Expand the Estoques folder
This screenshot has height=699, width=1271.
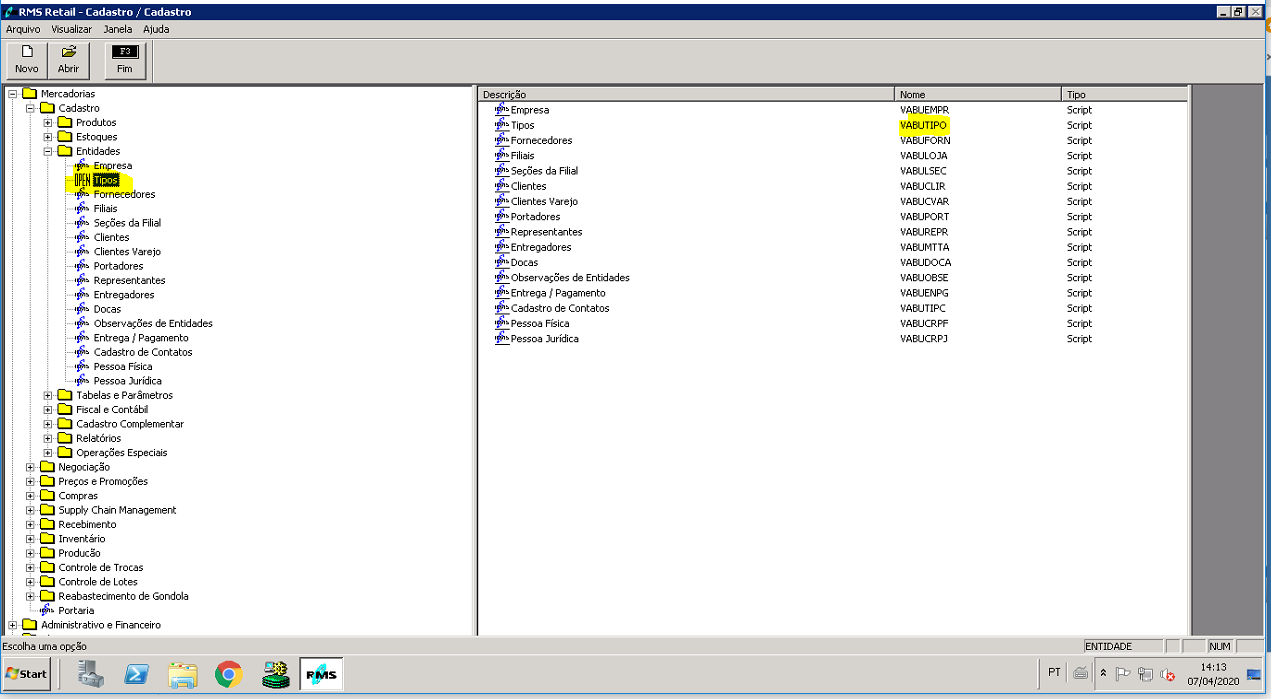coord(48,137)
